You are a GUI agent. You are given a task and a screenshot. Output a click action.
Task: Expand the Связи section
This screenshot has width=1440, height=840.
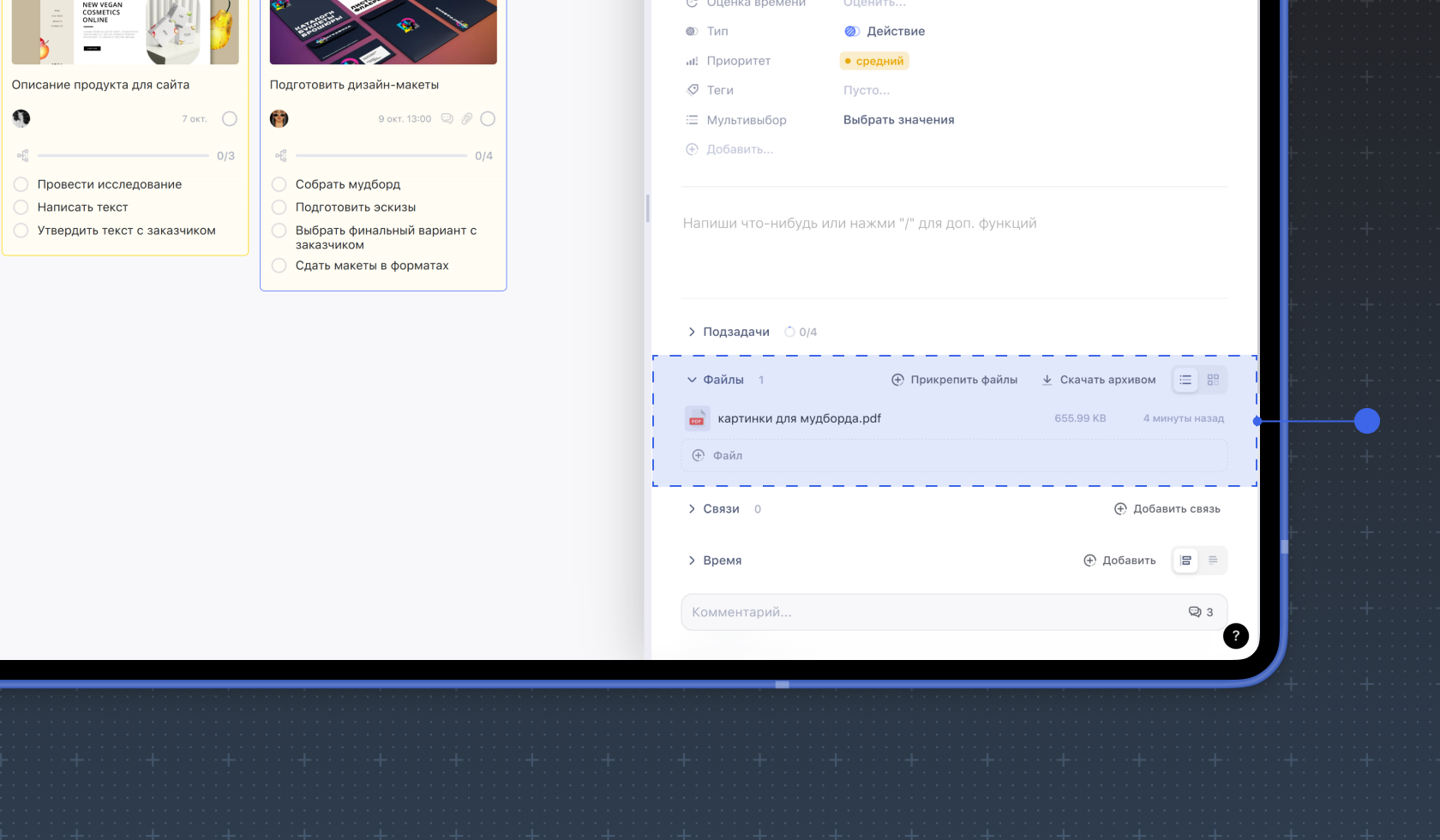click(x=692, y=509)
